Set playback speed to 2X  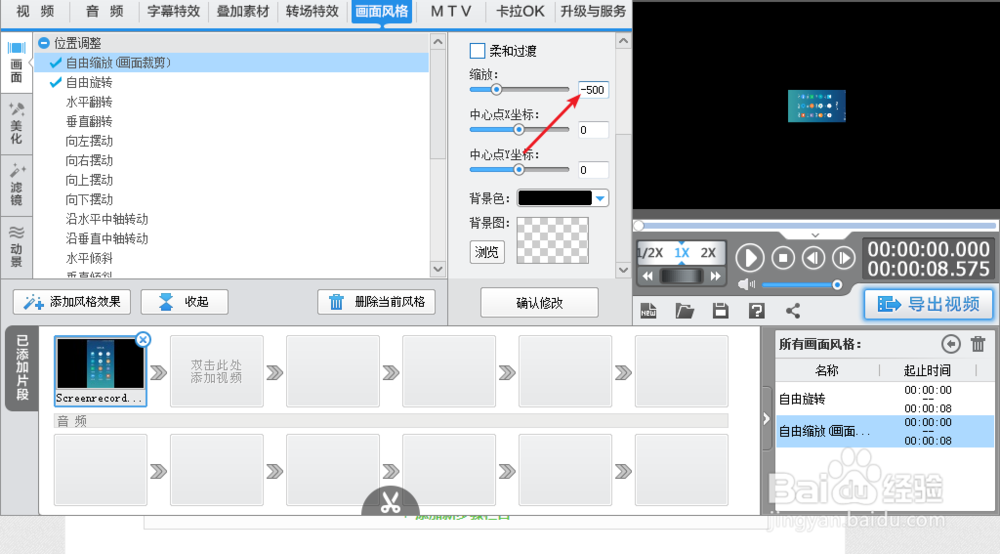pos(708,252)
